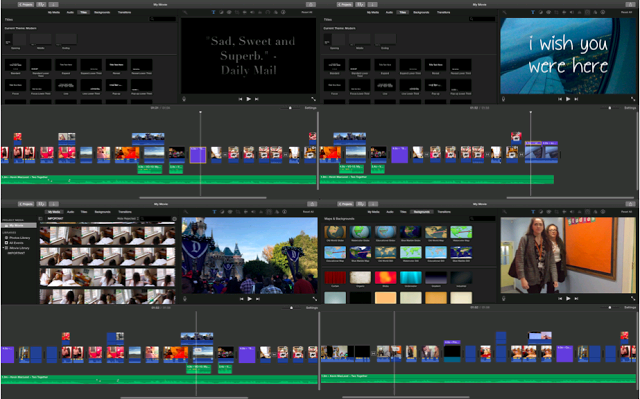Image resolution: width=640 pixels, height=399 pixels.
Task: Open color balance icon in top-left window
Action: coord(221,12)
